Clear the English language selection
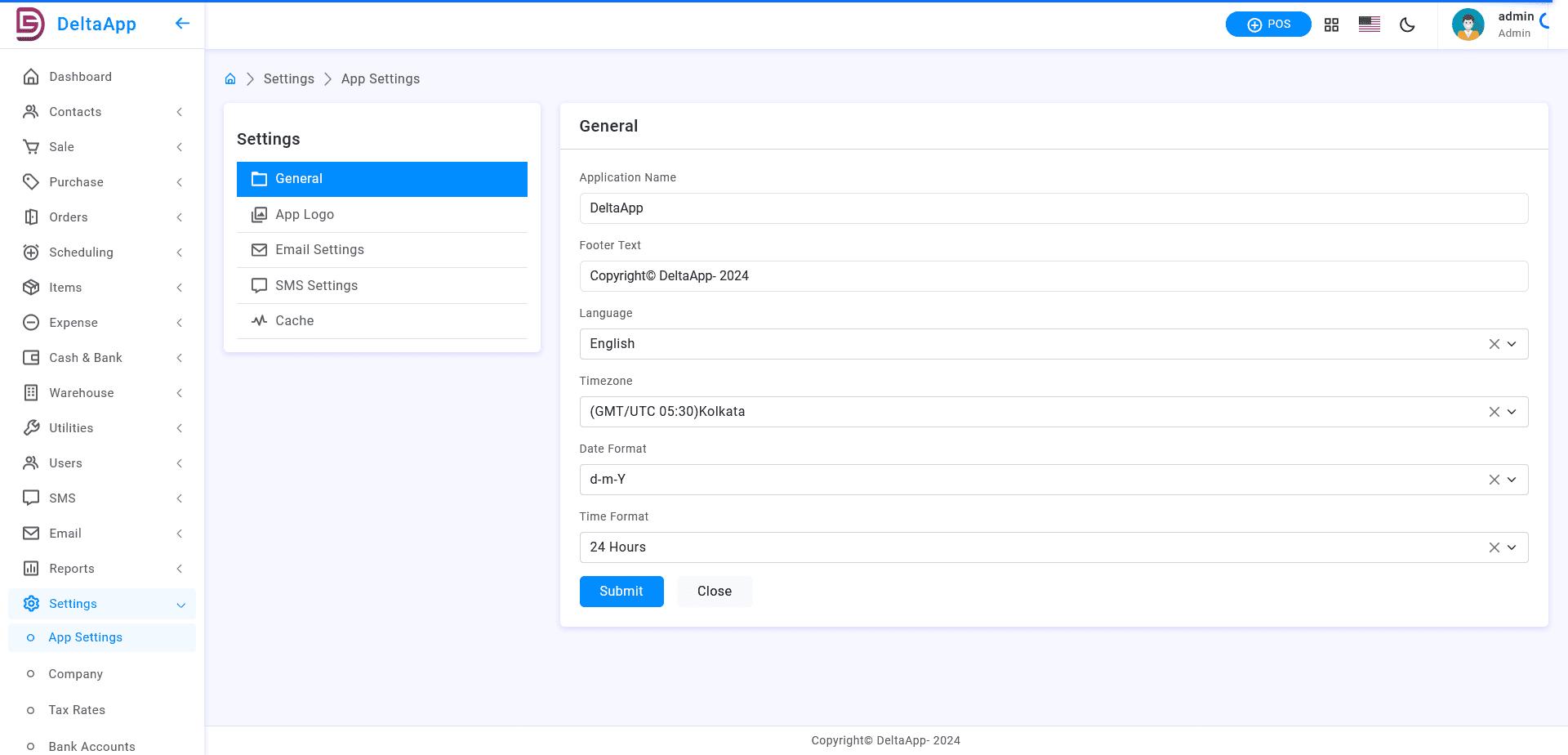Viewport: 1568px width, 755px height. pos(1494,344)
